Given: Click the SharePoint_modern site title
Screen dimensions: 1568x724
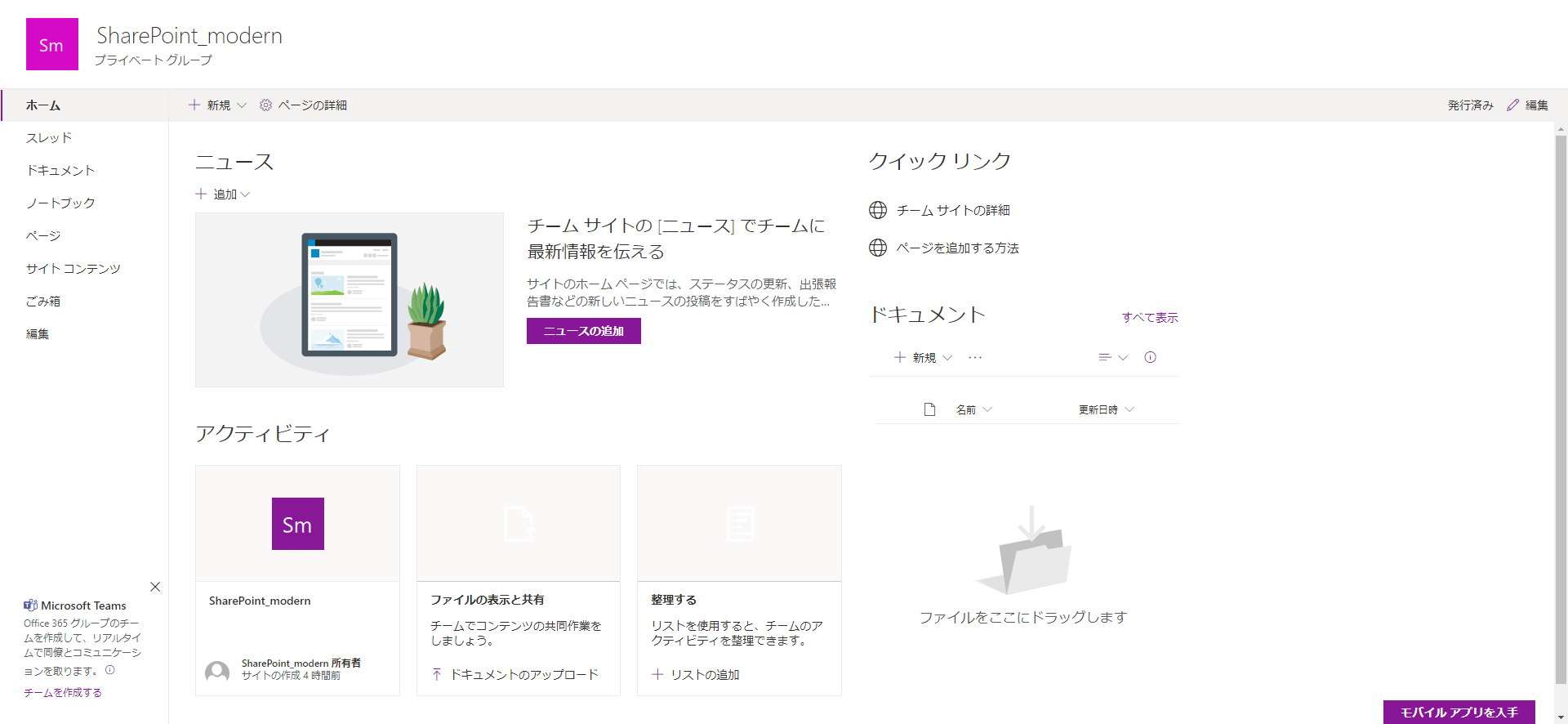Looking at the screenshot, I should click(x=189, y=35).
